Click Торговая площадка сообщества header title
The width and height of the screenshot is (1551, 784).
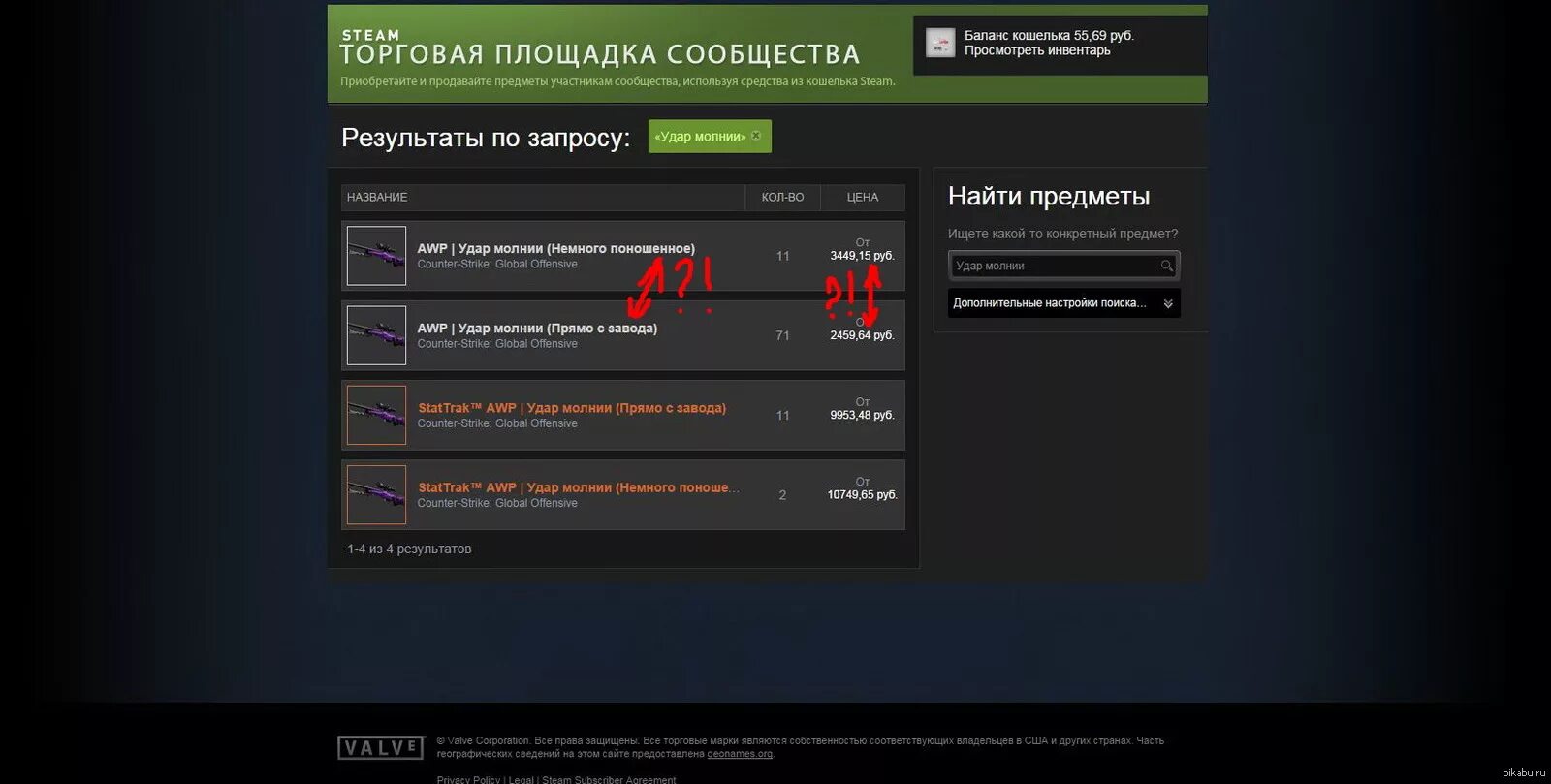pos(599,54)
